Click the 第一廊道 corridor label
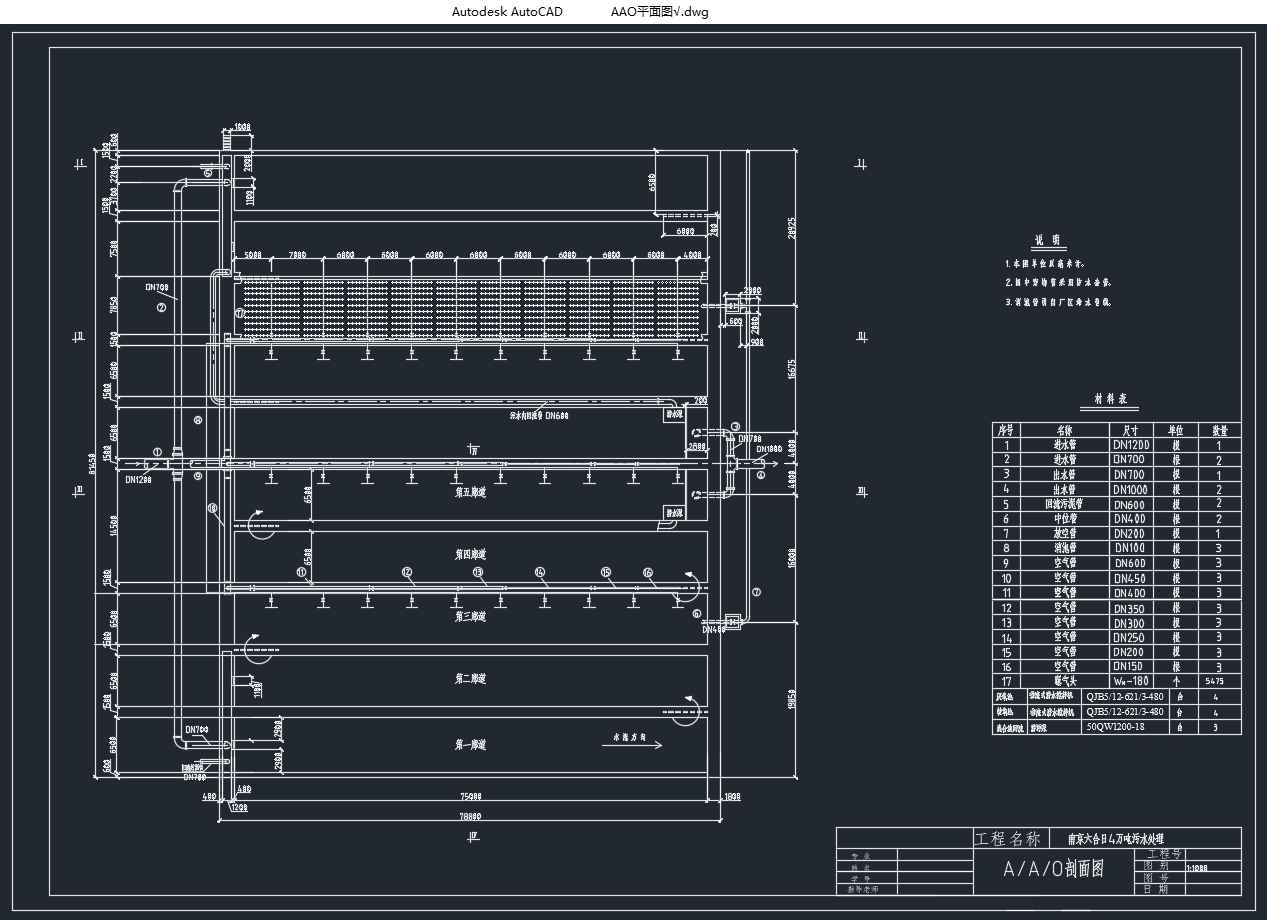The image size is (1267, 920). click(470, 745)
